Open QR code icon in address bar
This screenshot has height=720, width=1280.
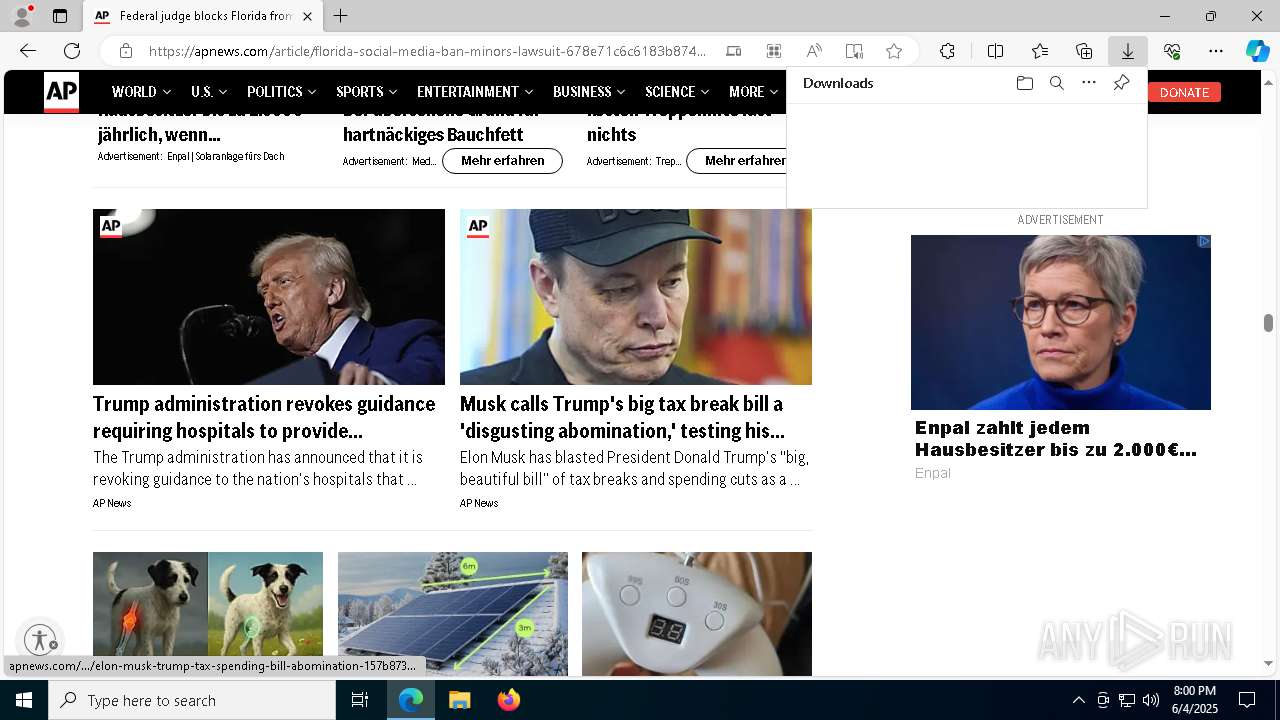click(x=773, y=51)
